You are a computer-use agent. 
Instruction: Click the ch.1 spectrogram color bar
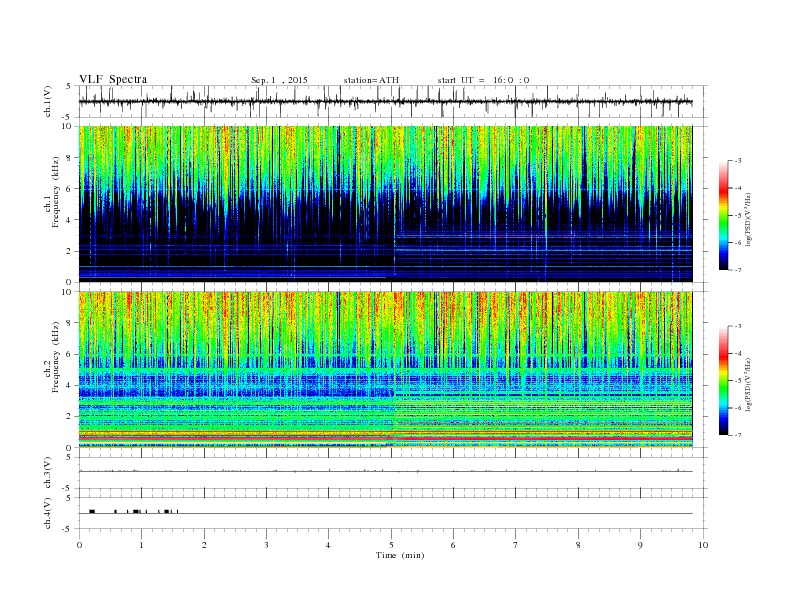723,215
